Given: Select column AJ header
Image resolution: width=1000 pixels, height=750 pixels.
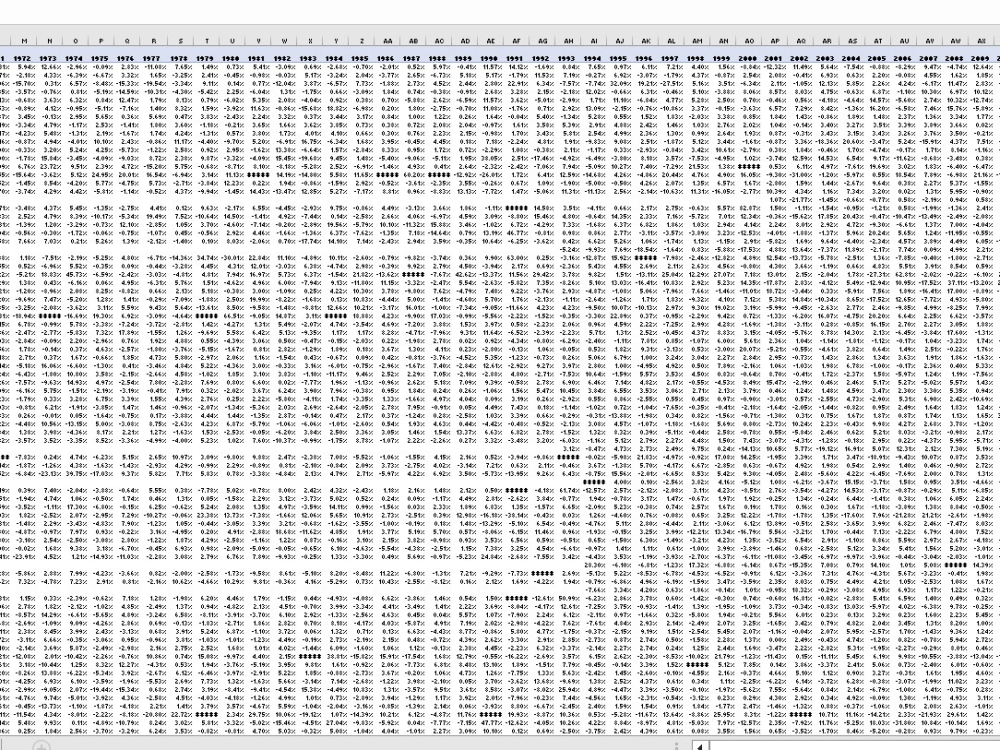Looking at the screenshot, I should [620, 41].
